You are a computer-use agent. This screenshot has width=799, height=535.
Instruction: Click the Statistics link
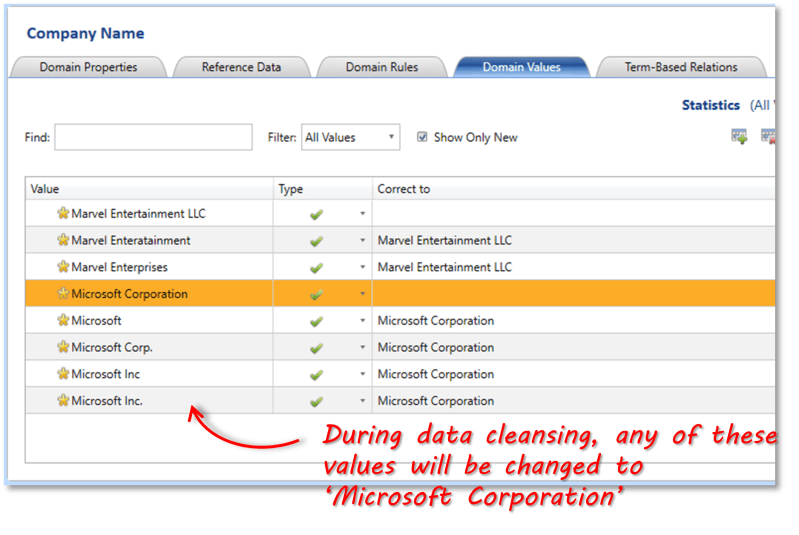[711, 105]
